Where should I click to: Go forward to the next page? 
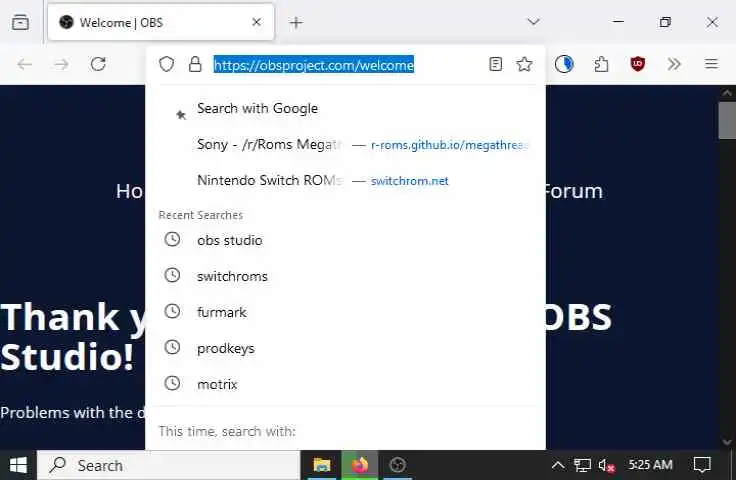(x=61, y=64)
